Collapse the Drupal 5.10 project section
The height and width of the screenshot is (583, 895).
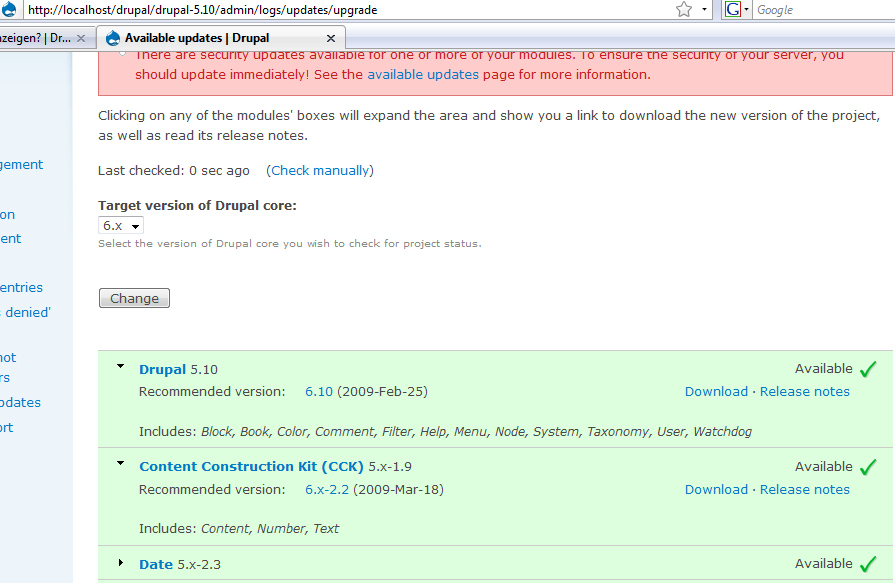pyautogui.click(x=121, y=367)
